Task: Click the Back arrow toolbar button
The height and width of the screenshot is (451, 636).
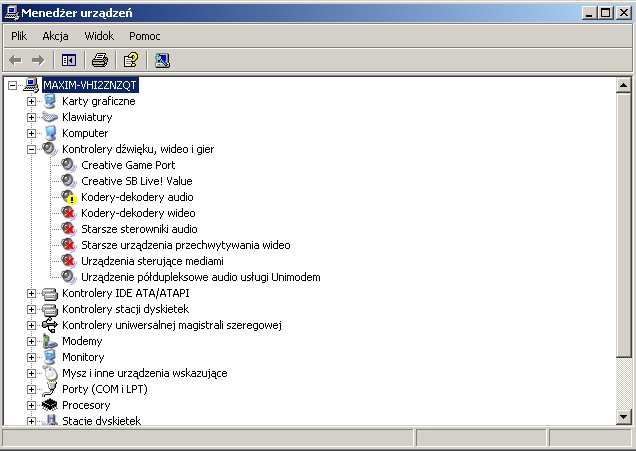Action: tap(15, 60)
